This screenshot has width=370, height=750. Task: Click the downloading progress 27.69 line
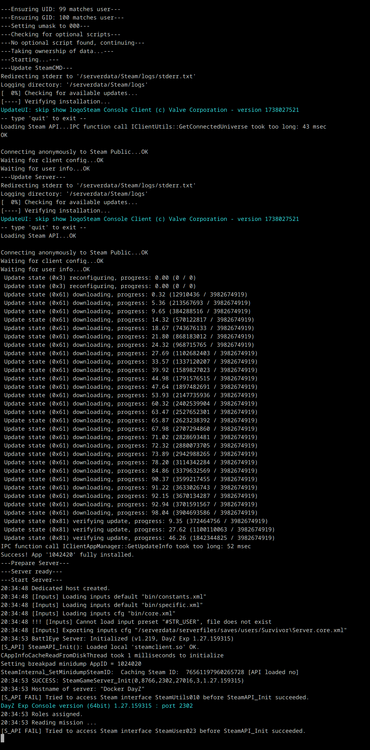pyautogui.click(x=131, y=353)
